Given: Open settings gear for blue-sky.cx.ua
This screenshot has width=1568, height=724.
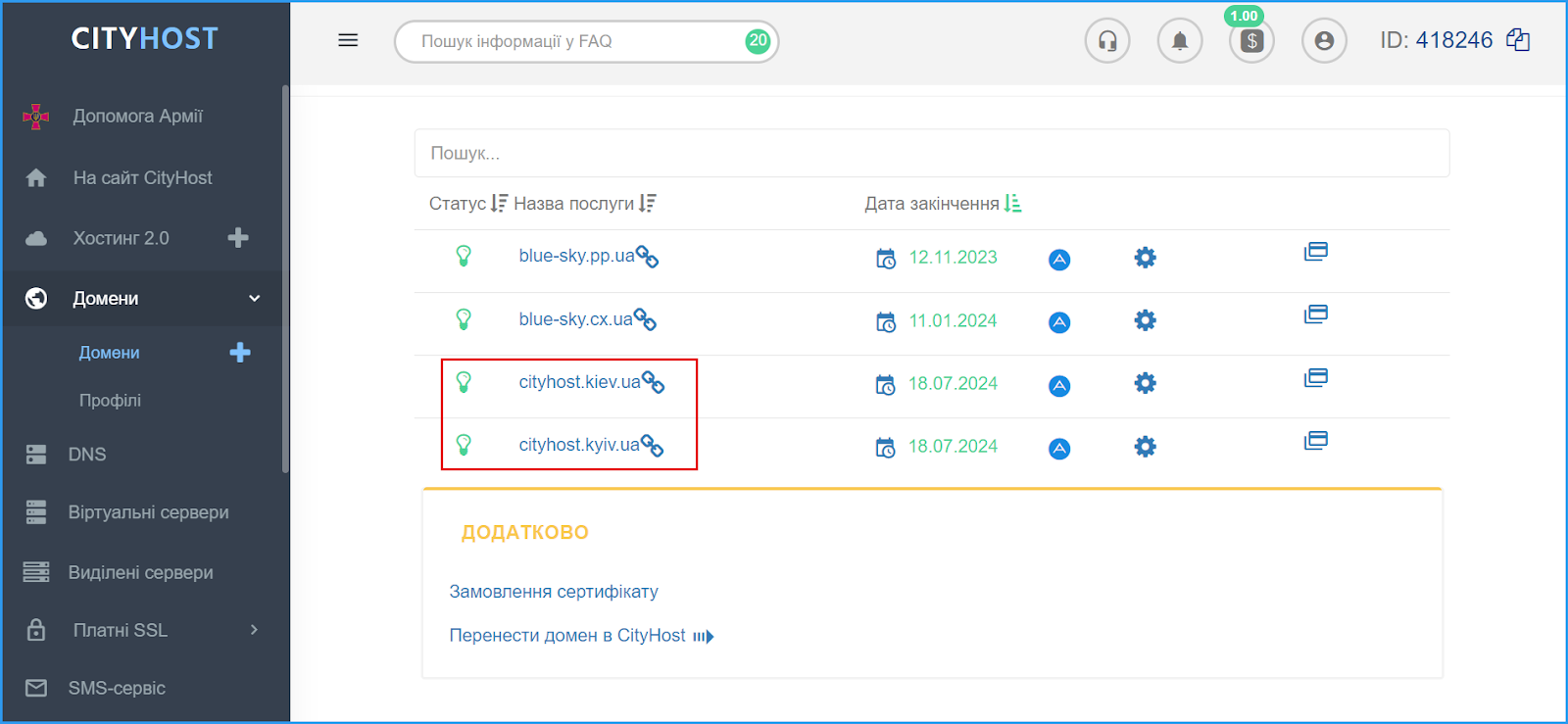Looking at the screenshot, I should click(1145, 320).
